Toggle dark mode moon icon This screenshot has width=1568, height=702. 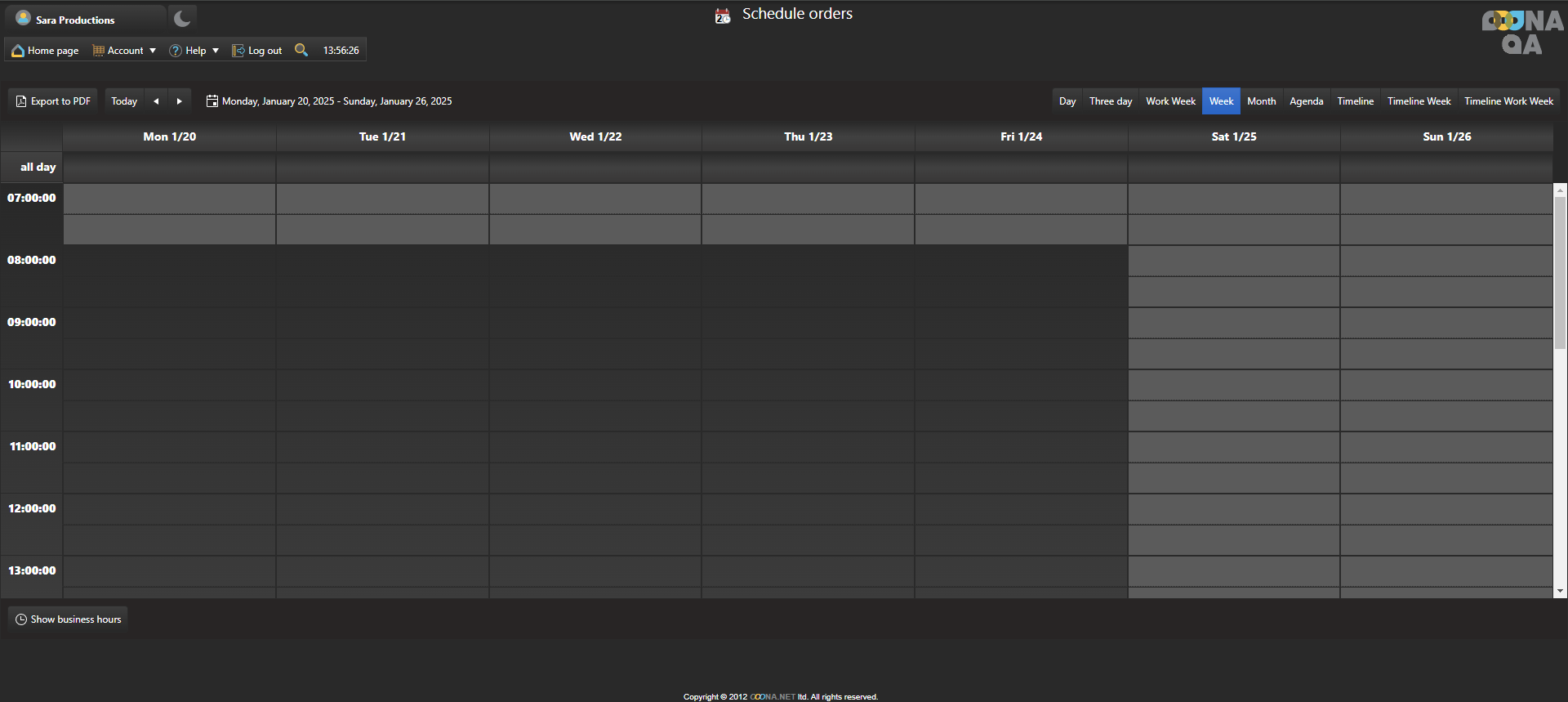point(182,18)
